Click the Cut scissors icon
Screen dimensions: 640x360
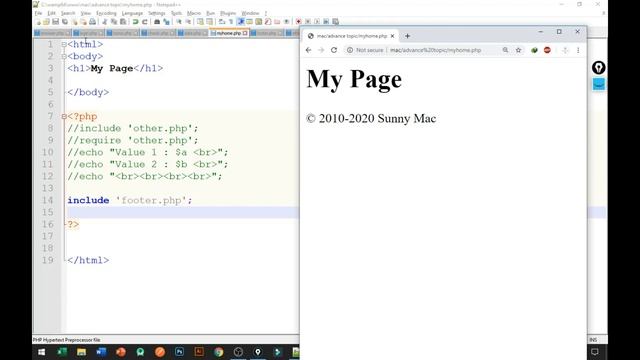(104, 22)
